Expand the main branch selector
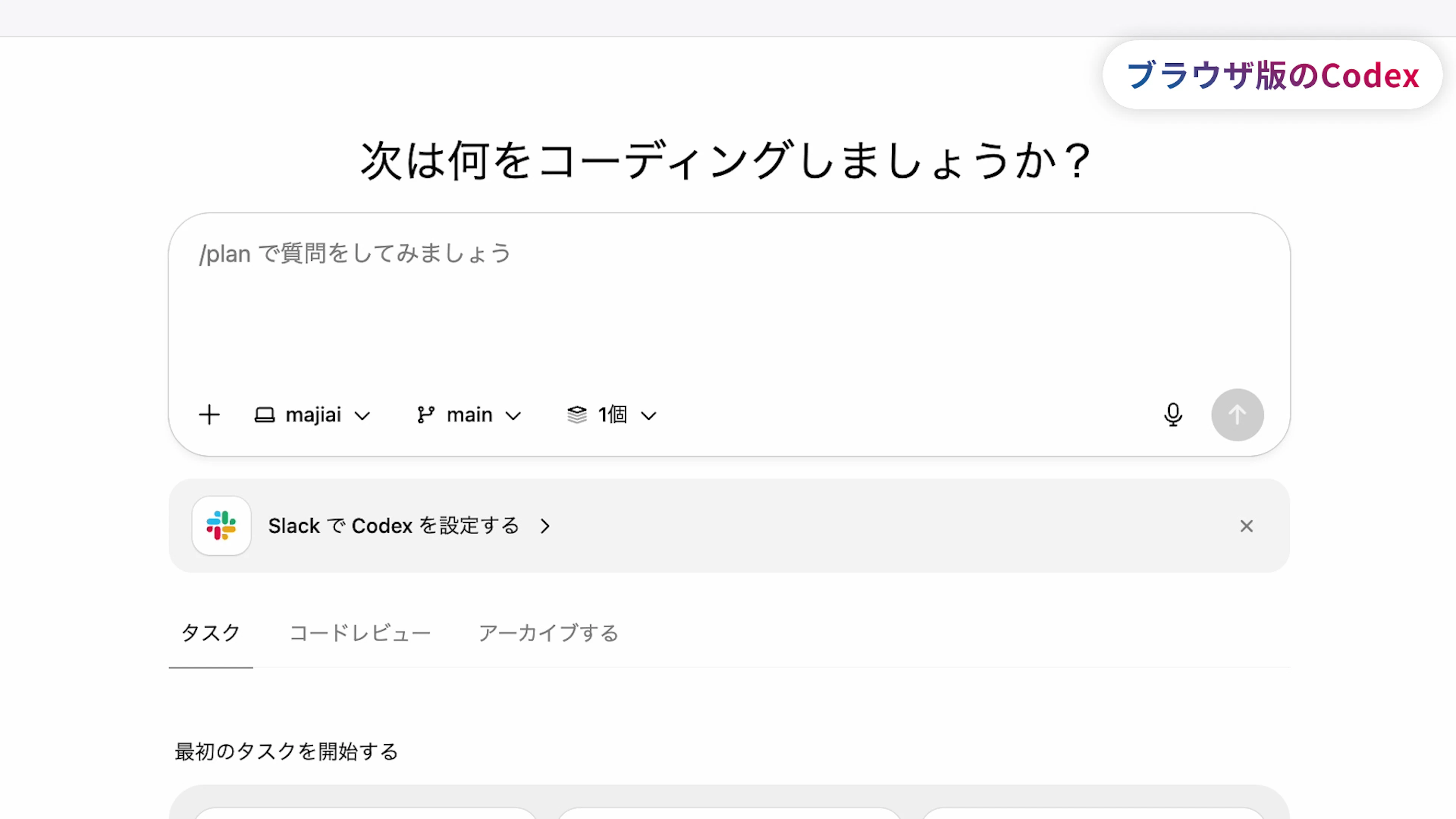 coord(482,415)
